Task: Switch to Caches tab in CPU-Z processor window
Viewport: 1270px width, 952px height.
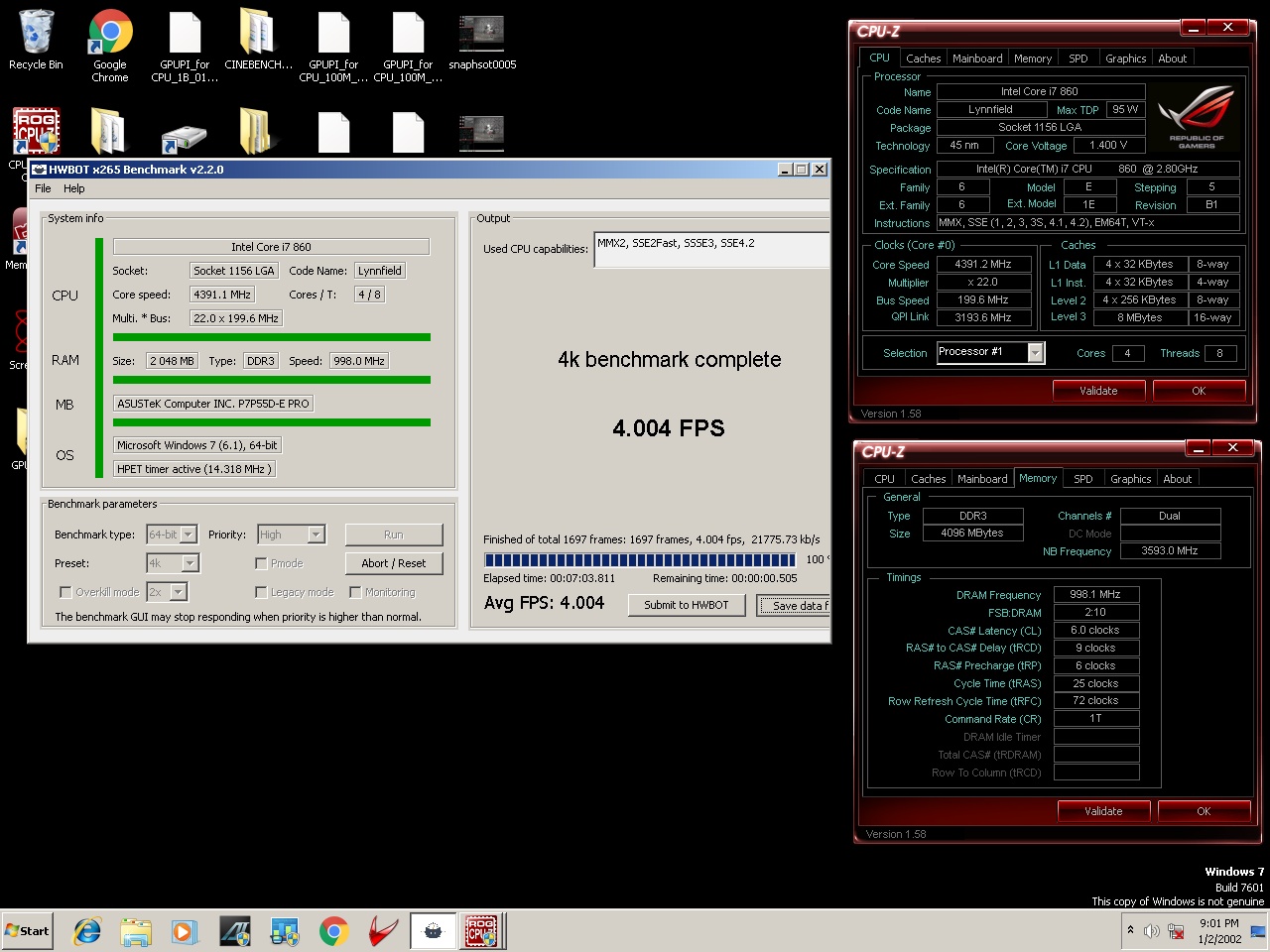Action: coord(923,59)
